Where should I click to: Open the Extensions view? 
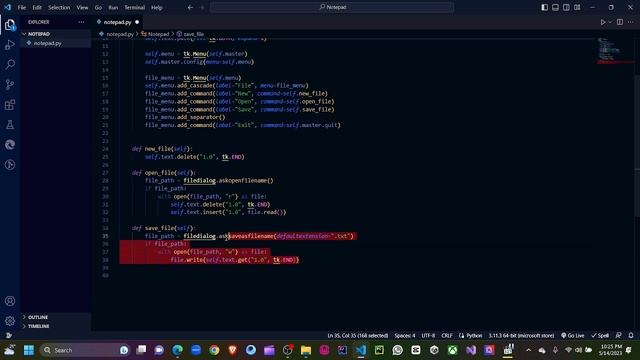pos(10,104)
